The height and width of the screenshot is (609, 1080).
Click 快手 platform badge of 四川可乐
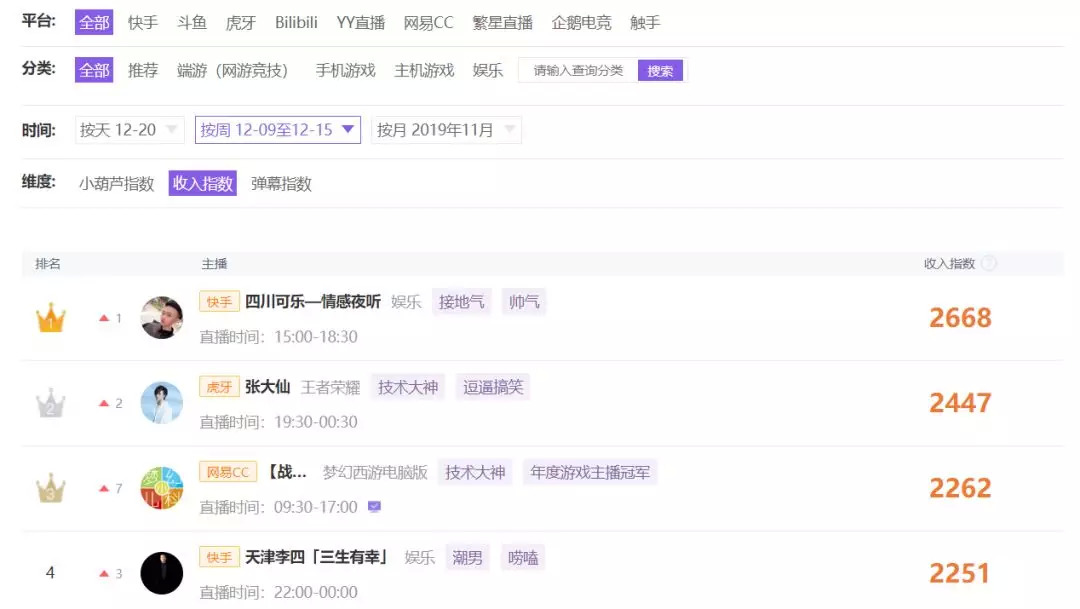coord(219,302)
